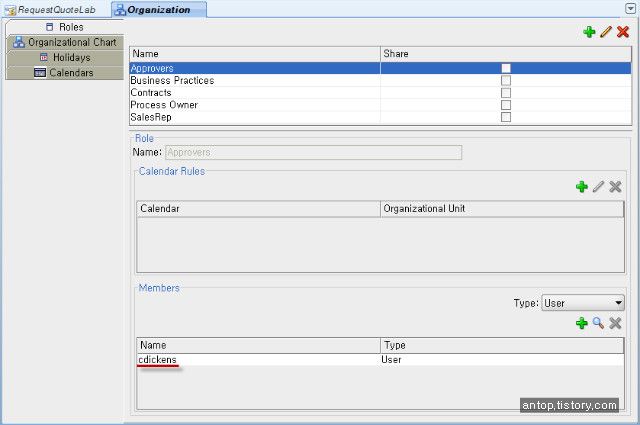Click the Organizational Unit column header
Image resolution: width=640 pixels, height=425 pixels.
502,209
